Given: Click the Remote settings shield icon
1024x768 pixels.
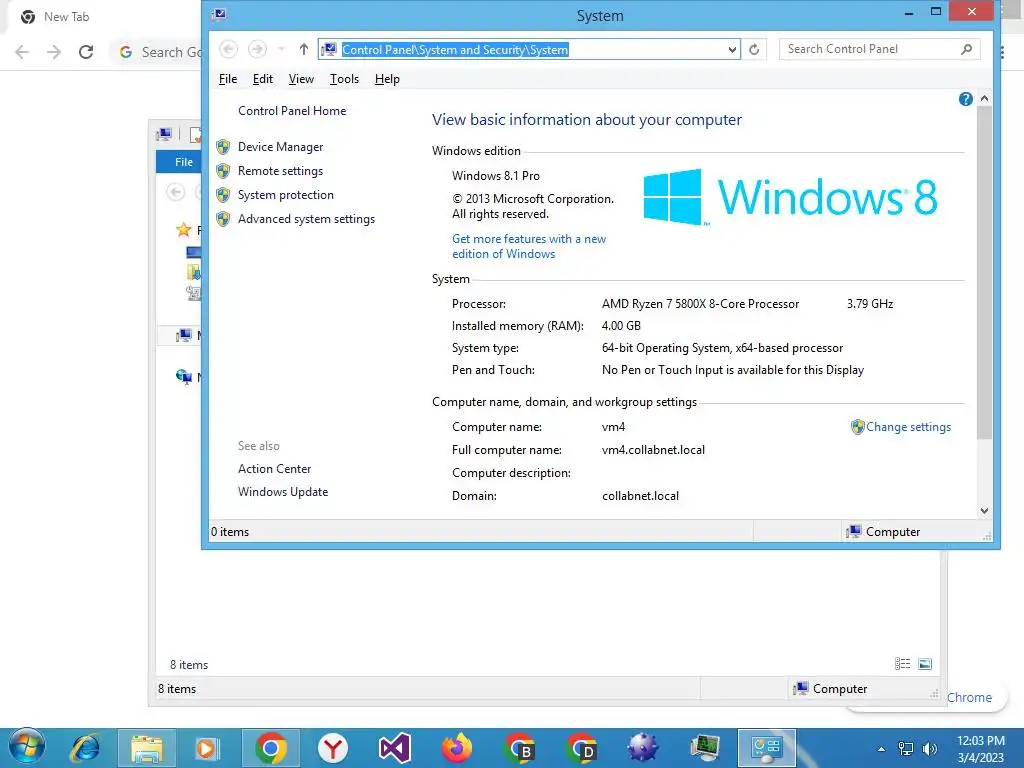Looking at the screenshot, I should (x=223, y=171).
